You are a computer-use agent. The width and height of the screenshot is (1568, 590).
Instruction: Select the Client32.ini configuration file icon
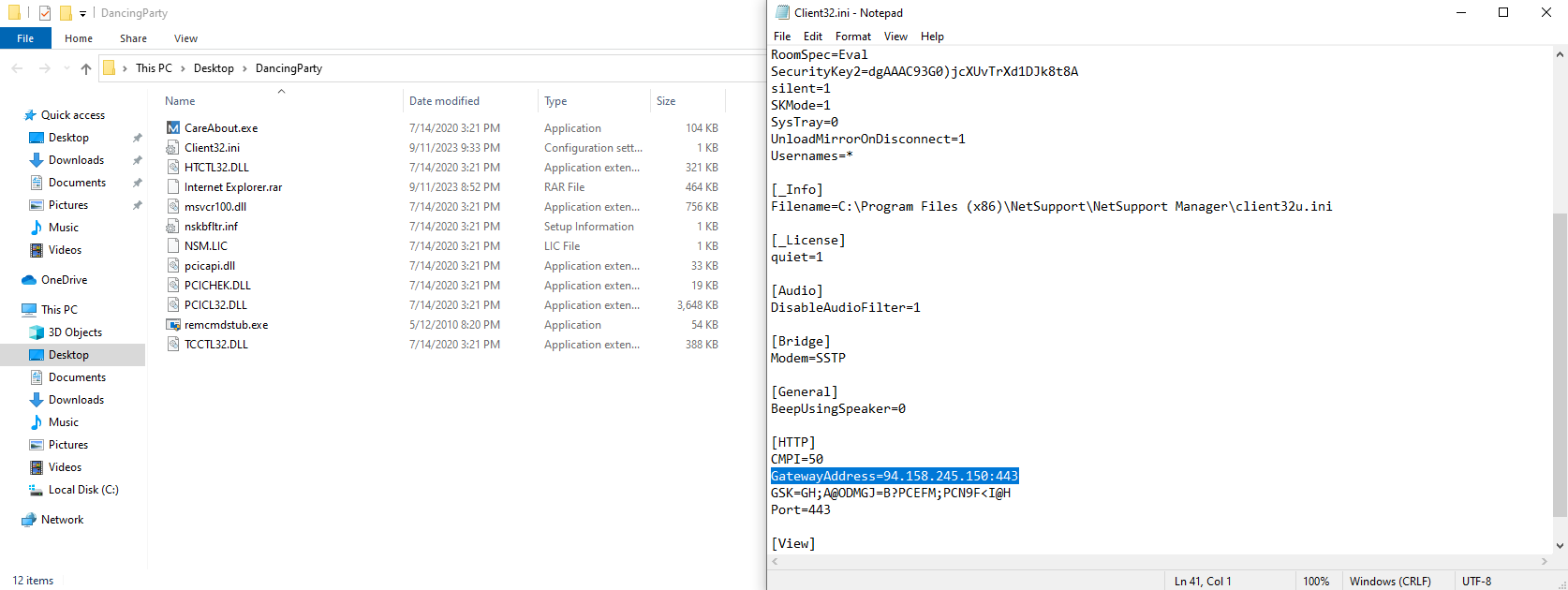pyautogui.click(x=173, y=148)
